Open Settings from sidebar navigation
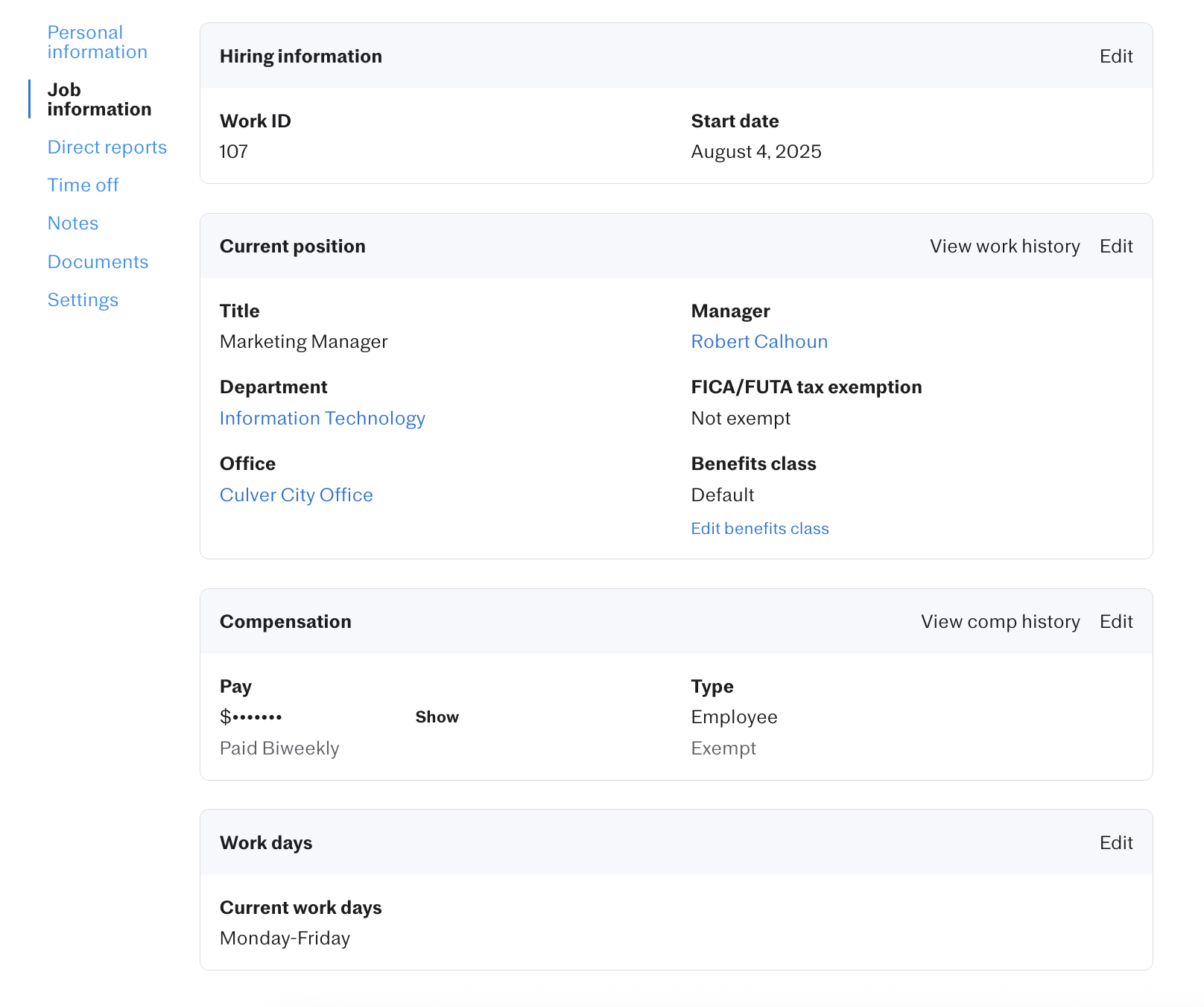1204x1007 pixels. coord(83,300)
